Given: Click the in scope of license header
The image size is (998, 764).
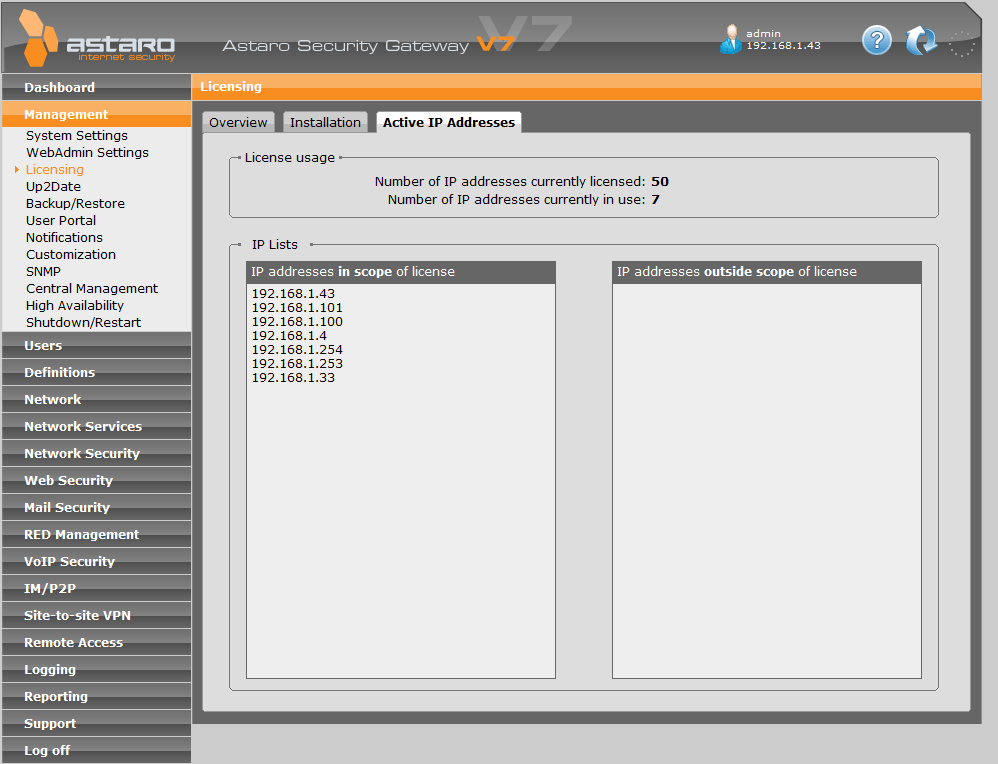Looking at the screenshot, I should tap(401, 272).
